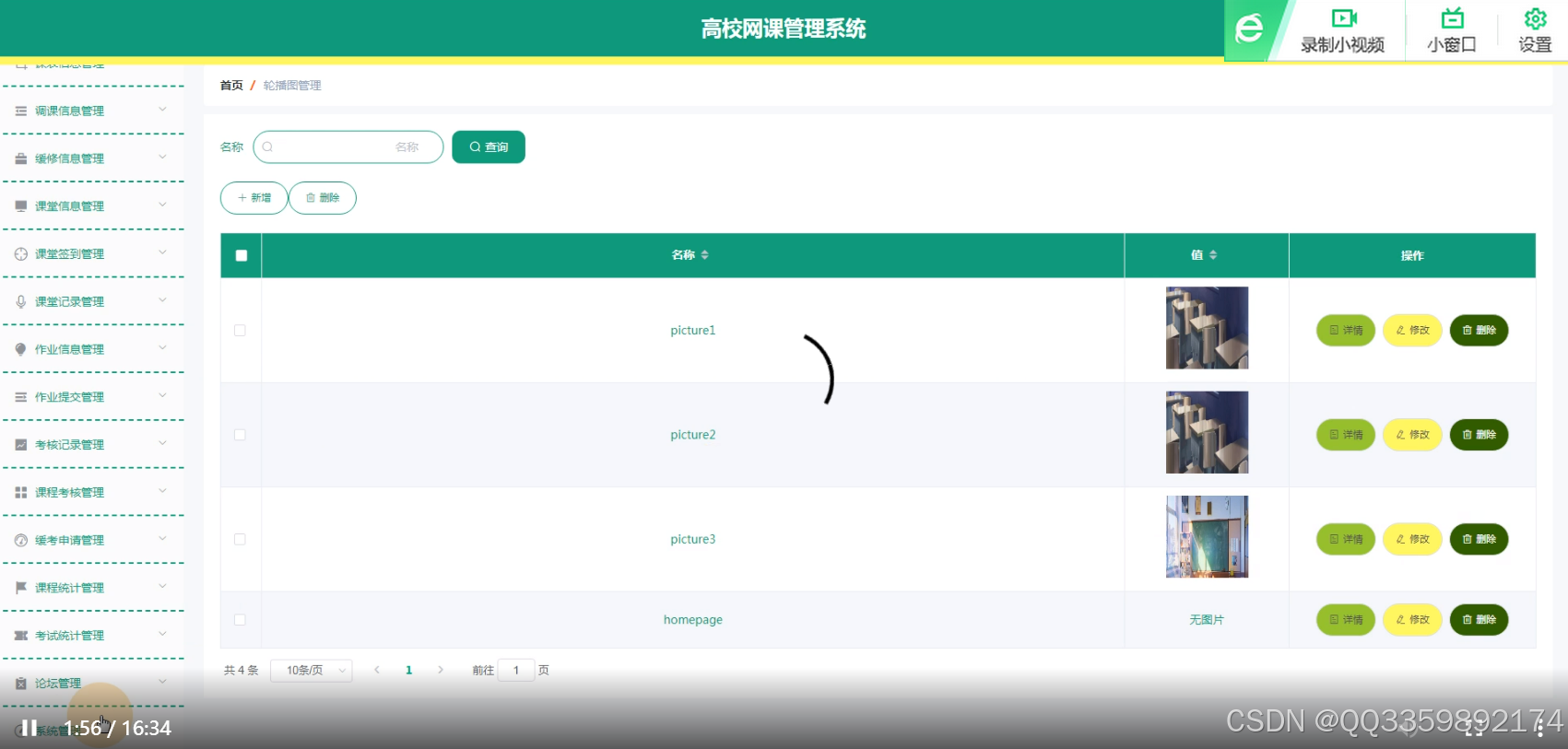Expand 作业提交管理 chevron

162,396
